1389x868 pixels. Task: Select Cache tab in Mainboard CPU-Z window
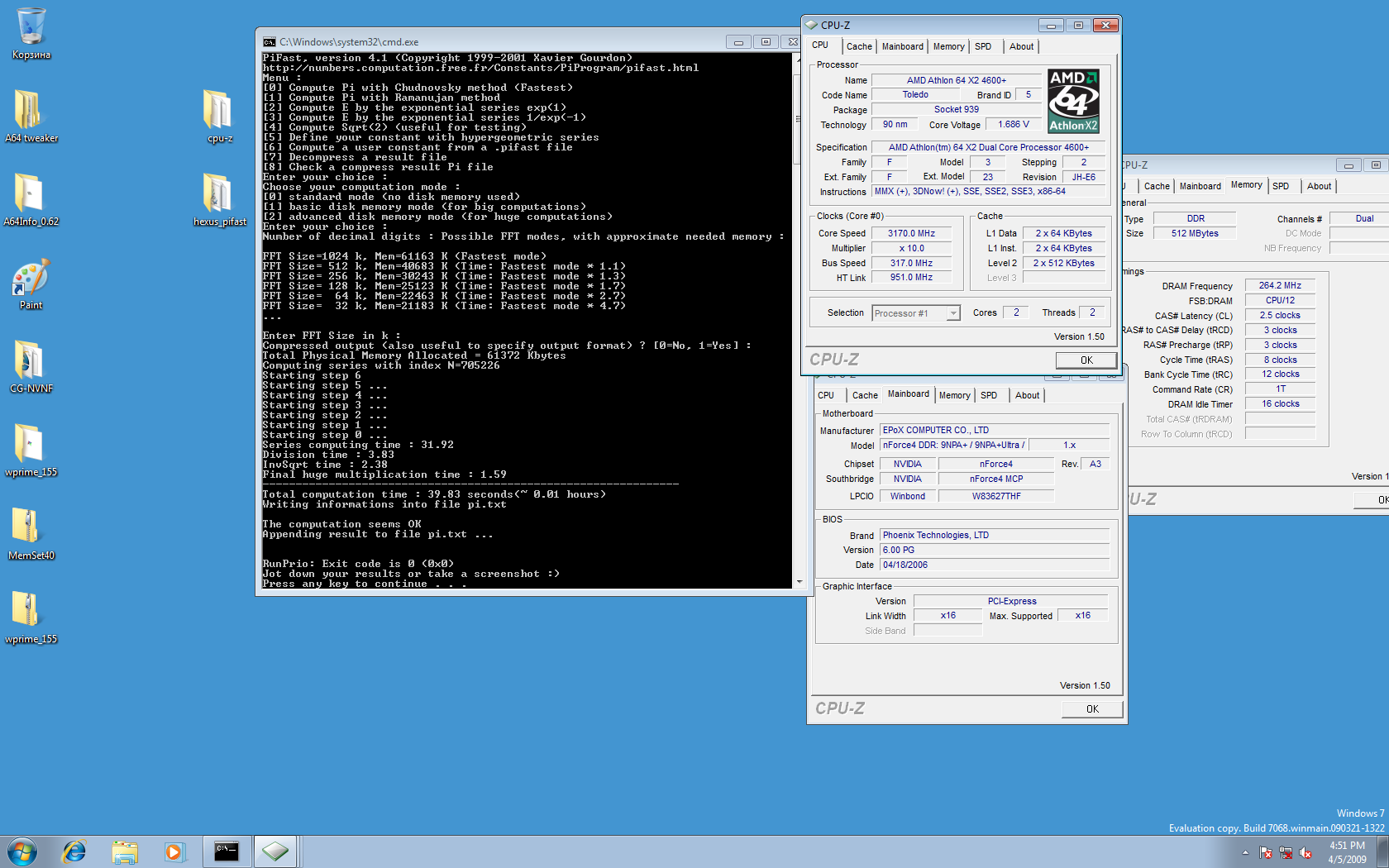(865, 395)
